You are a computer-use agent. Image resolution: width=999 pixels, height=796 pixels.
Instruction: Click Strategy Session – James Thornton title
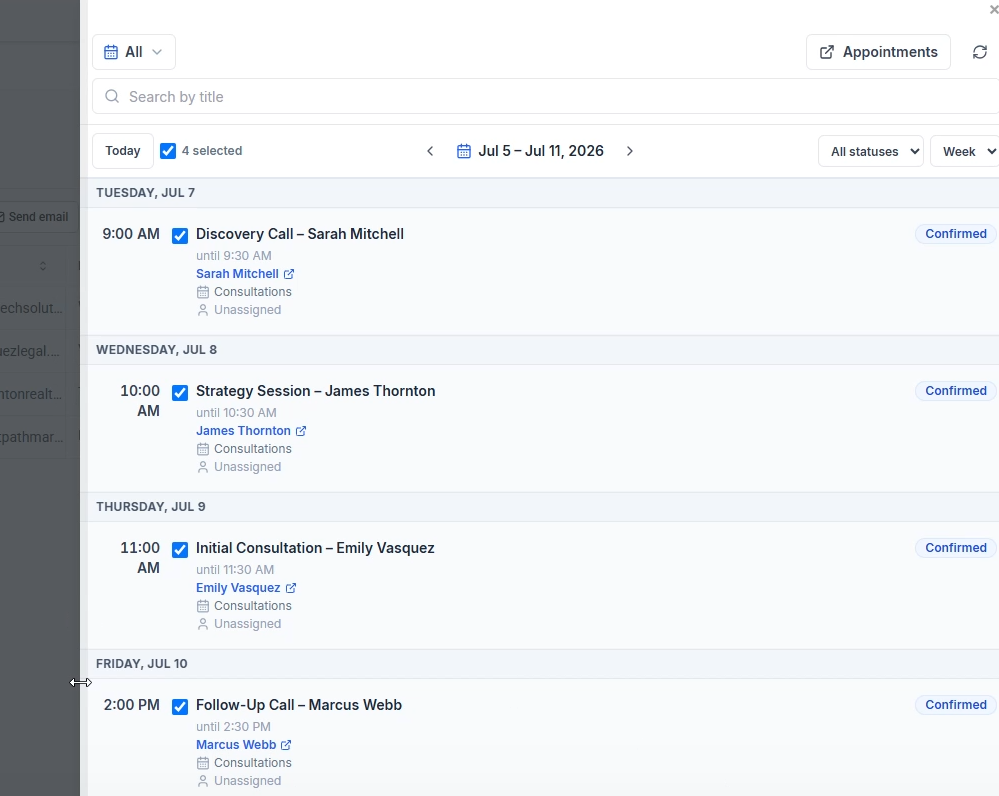pos(315,391)
